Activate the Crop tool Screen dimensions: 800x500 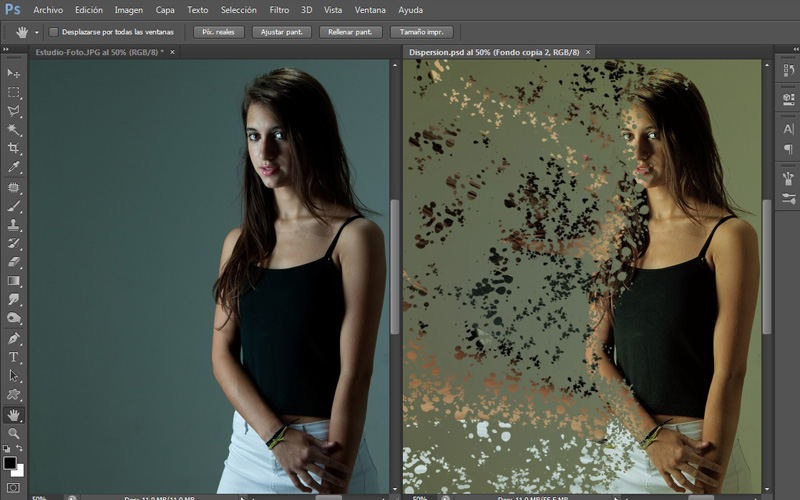[14, 149]
